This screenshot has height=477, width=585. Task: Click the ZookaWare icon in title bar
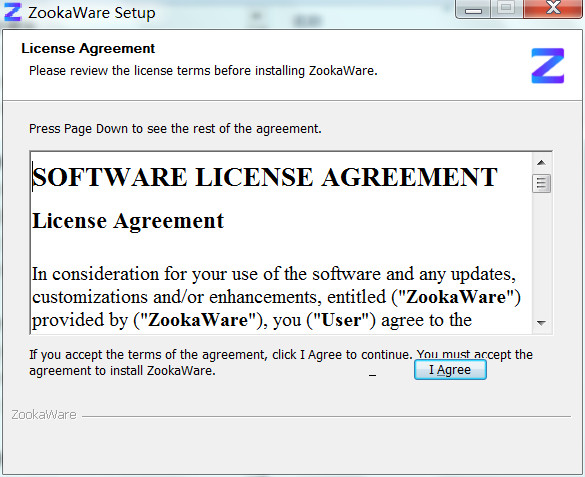click(13, 12)
